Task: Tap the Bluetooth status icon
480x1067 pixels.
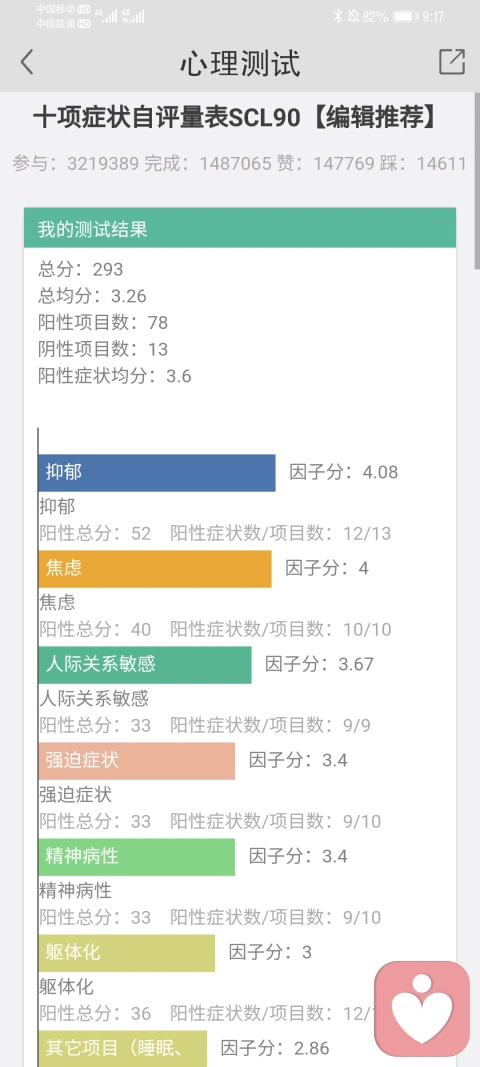Action: (337, 16)
